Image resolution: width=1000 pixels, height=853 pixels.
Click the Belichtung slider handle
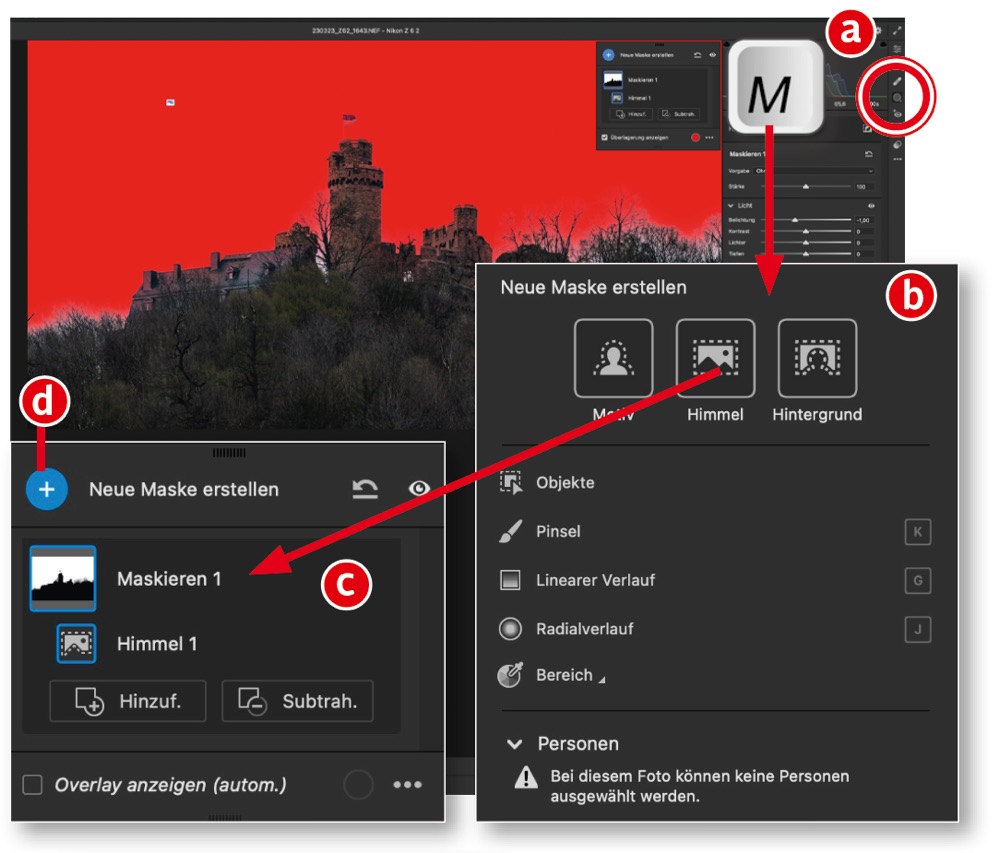tap(795, 219)
